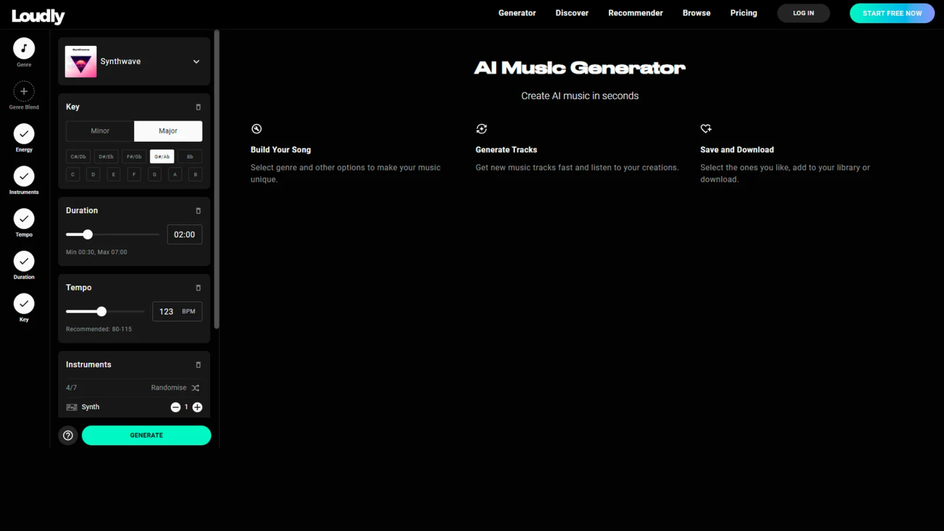944x531 pixels.
Task: Decrease Synth count with minus icon
Action: 175,408
